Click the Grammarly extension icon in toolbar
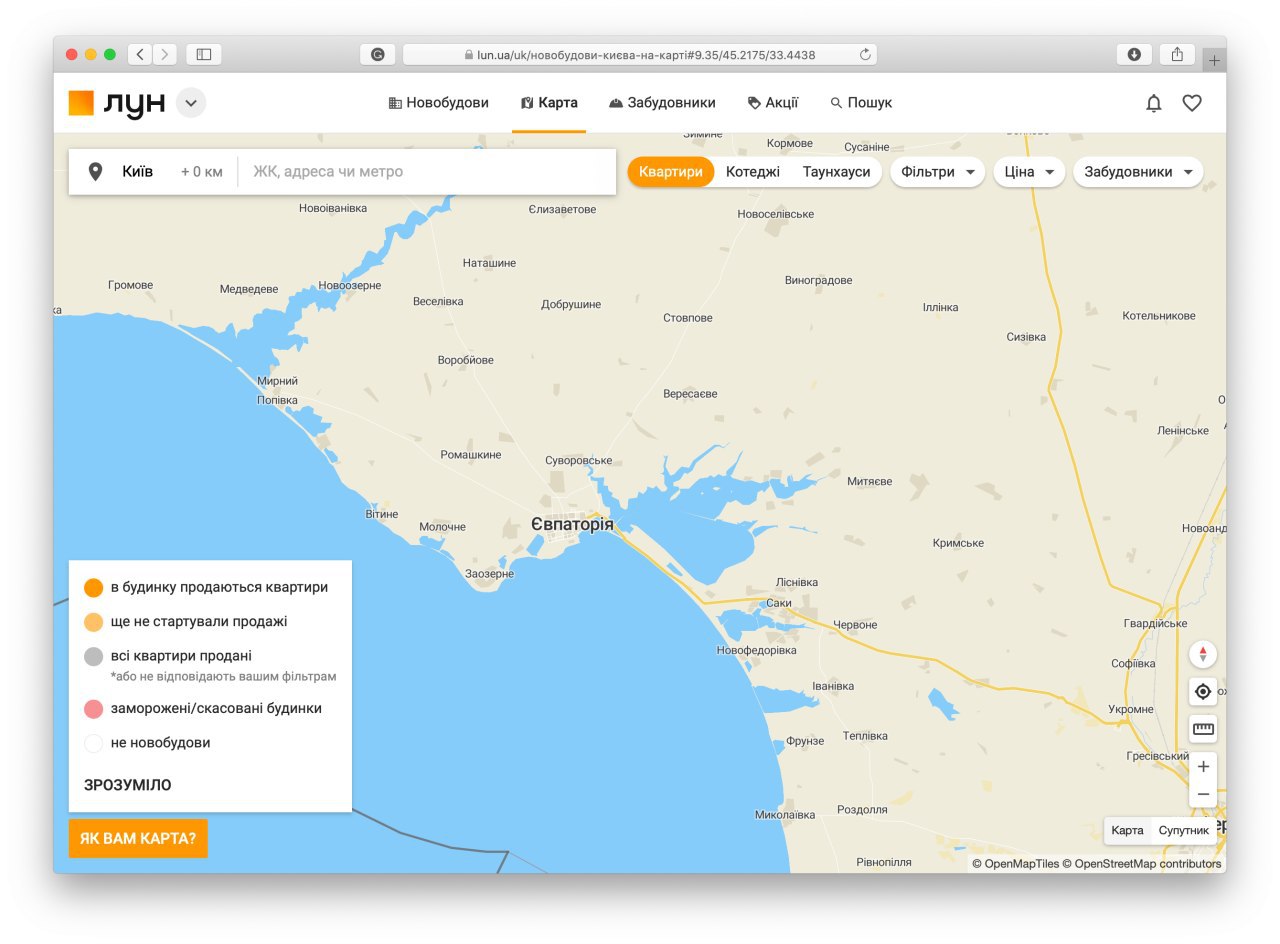 tap(378, 54)
